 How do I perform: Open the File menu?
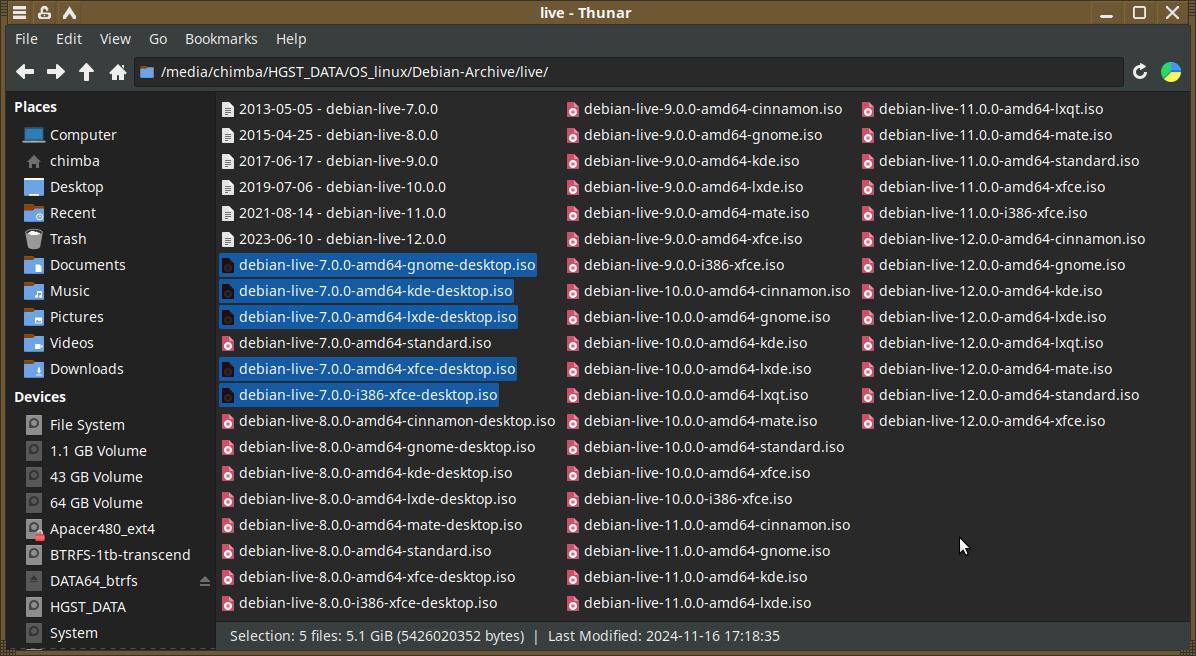(26, 39)
